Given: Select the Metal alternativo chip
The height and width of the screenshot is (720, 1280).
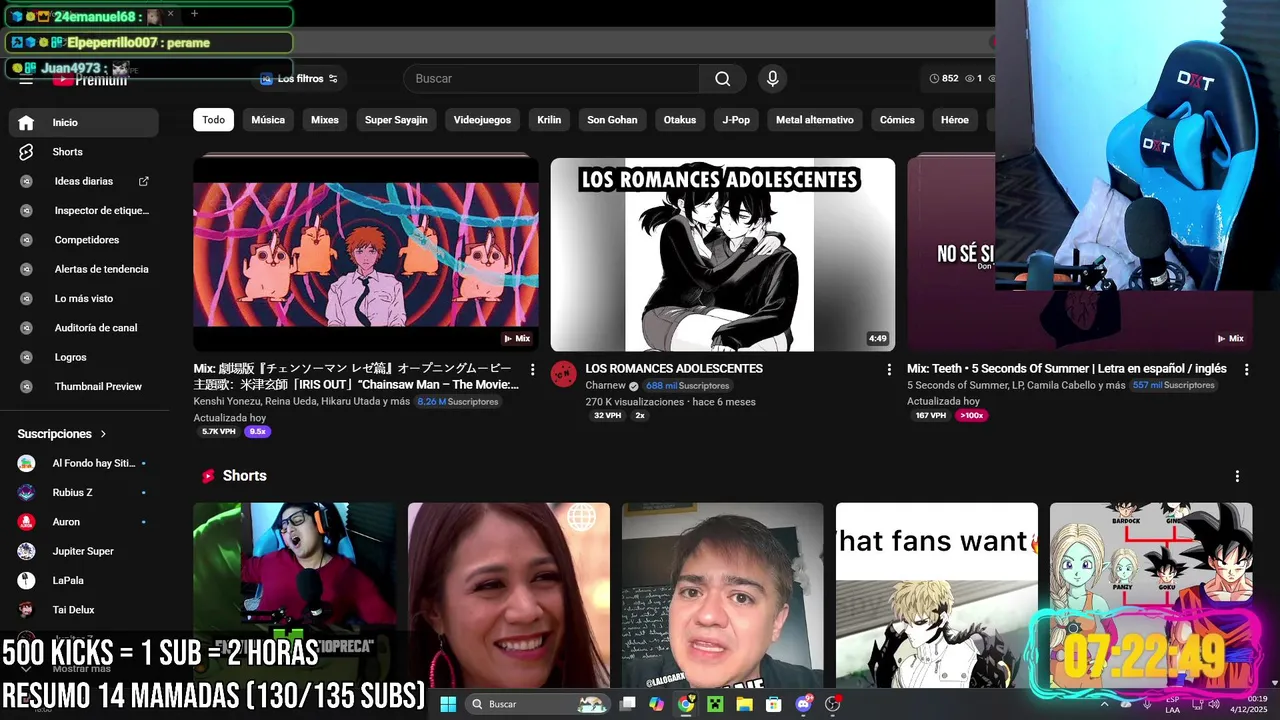Looking at the screenshot, I should 815,120.
